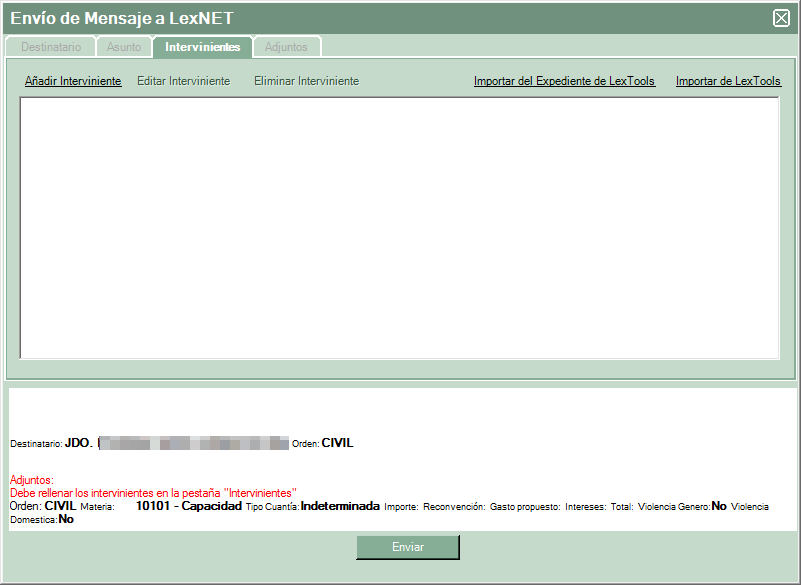Open Importar del Expediente de LexTools
801x585 pixels.
click(564, 81)
